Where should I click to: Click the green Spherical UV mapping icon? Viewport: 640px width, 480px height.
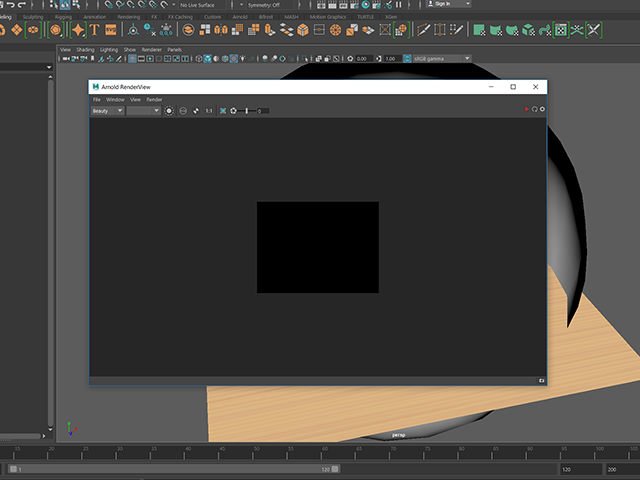pyautogui.click(x=512, y=30)
